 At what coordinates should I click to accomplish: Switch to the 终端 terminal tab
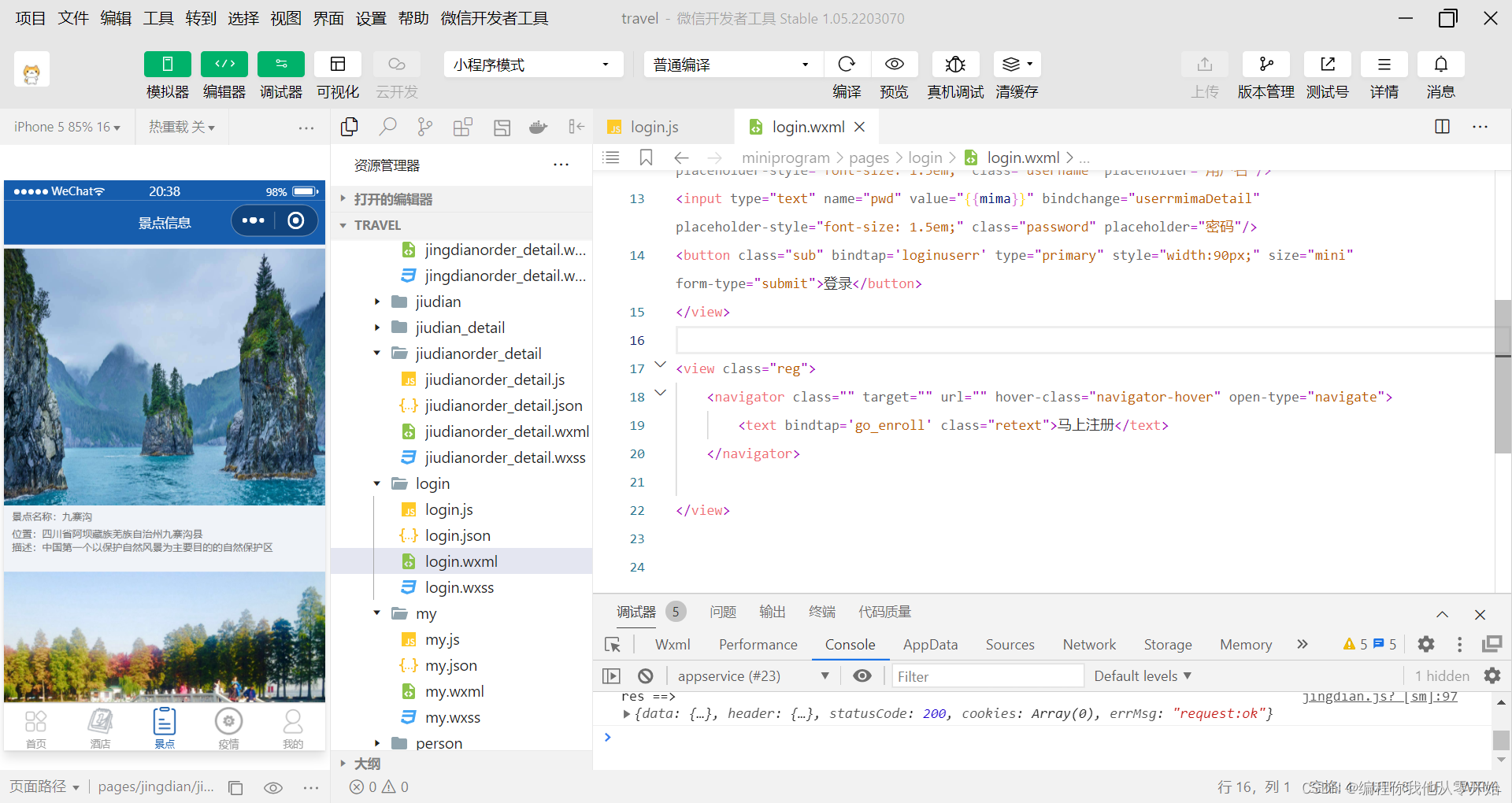822,612
